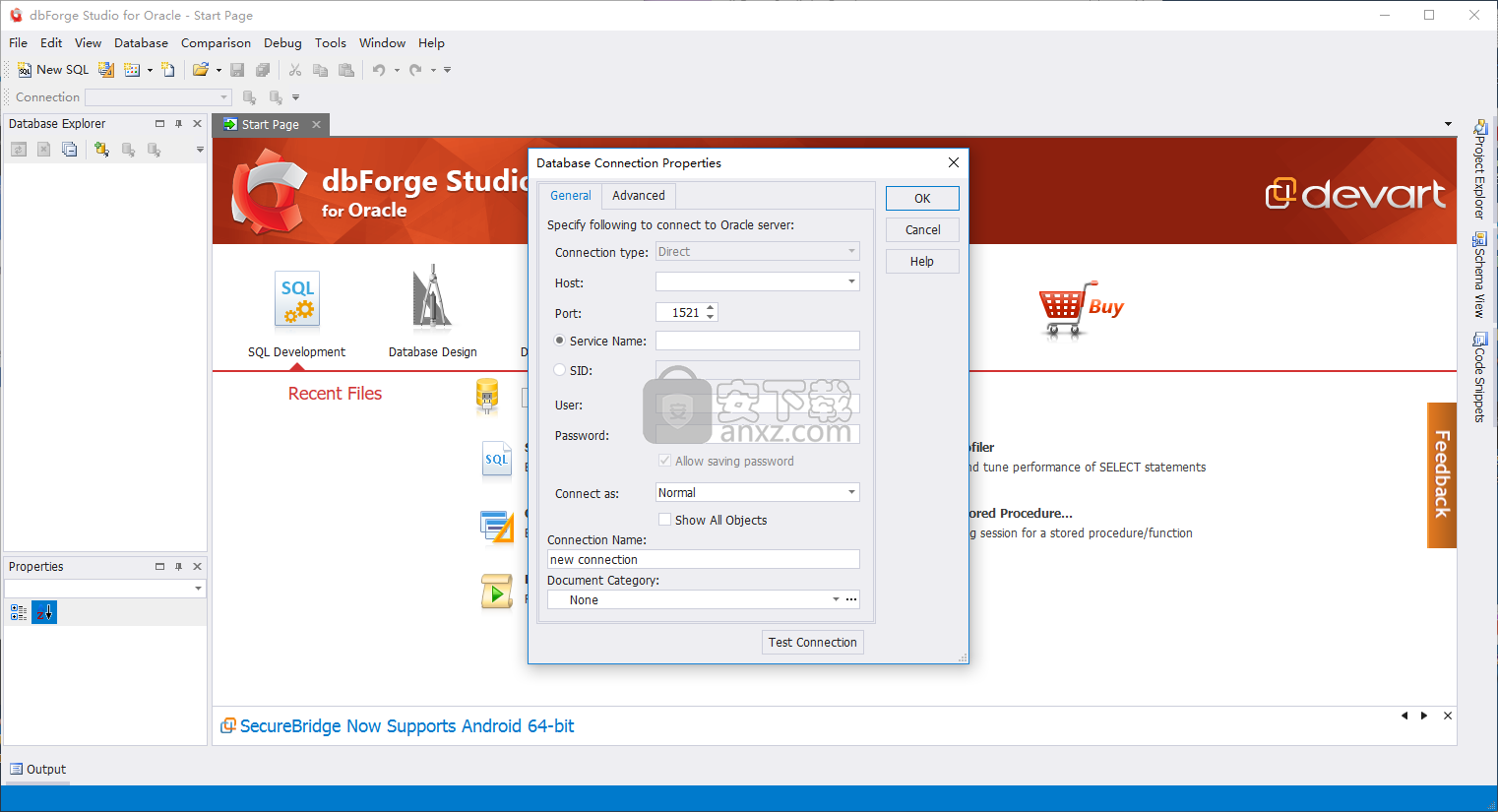1498x812 pixels.
Task: Open the Tools menu
Action: pyautogui.click(x=331, y=43)
